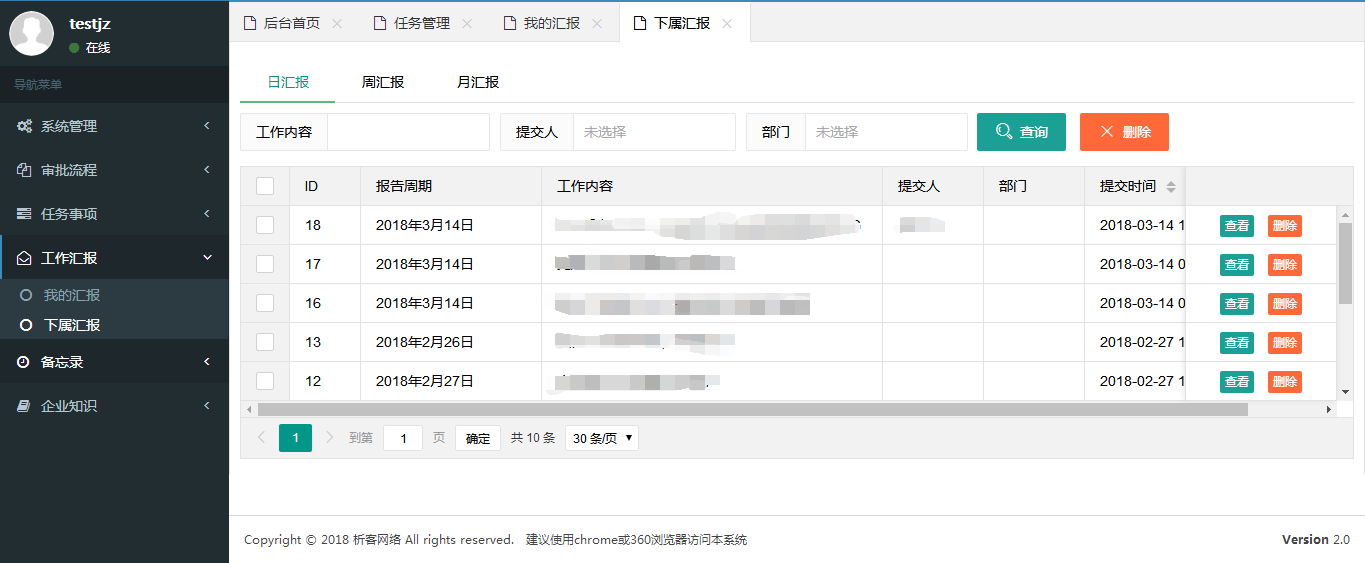Toggle the select-all checkbox in table header
Viewport: 1365px width, 563px height.
point(265,186)
